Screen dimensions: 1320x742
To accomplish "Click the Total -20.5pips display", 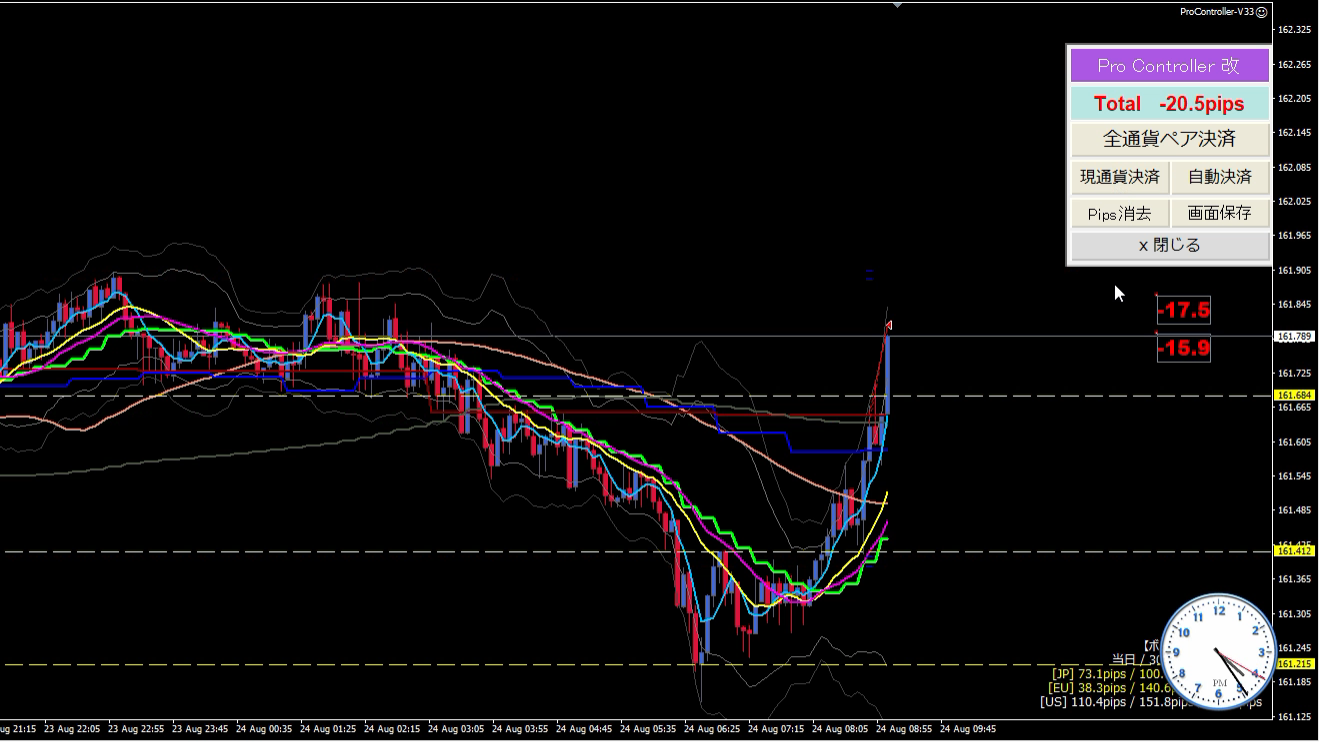I will pyautogui.click(x=1169, y=103).
